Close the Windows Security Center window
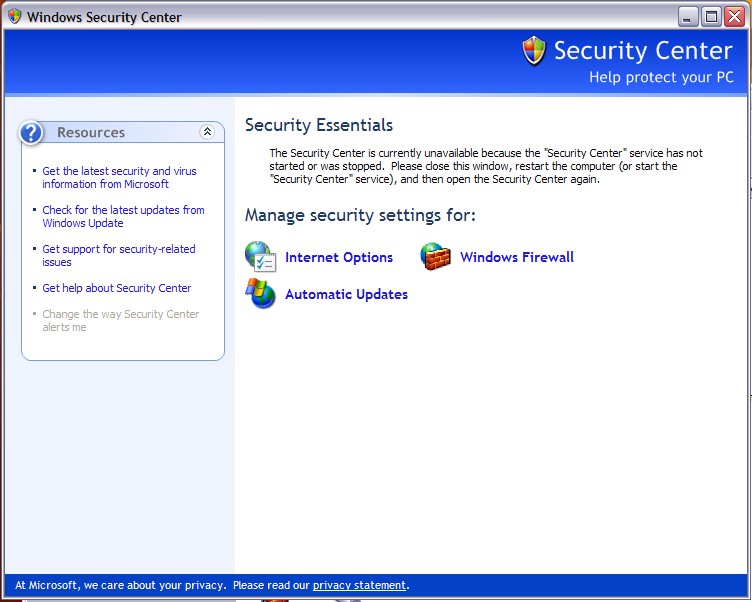The image size is (752, 602). [735, 17]
